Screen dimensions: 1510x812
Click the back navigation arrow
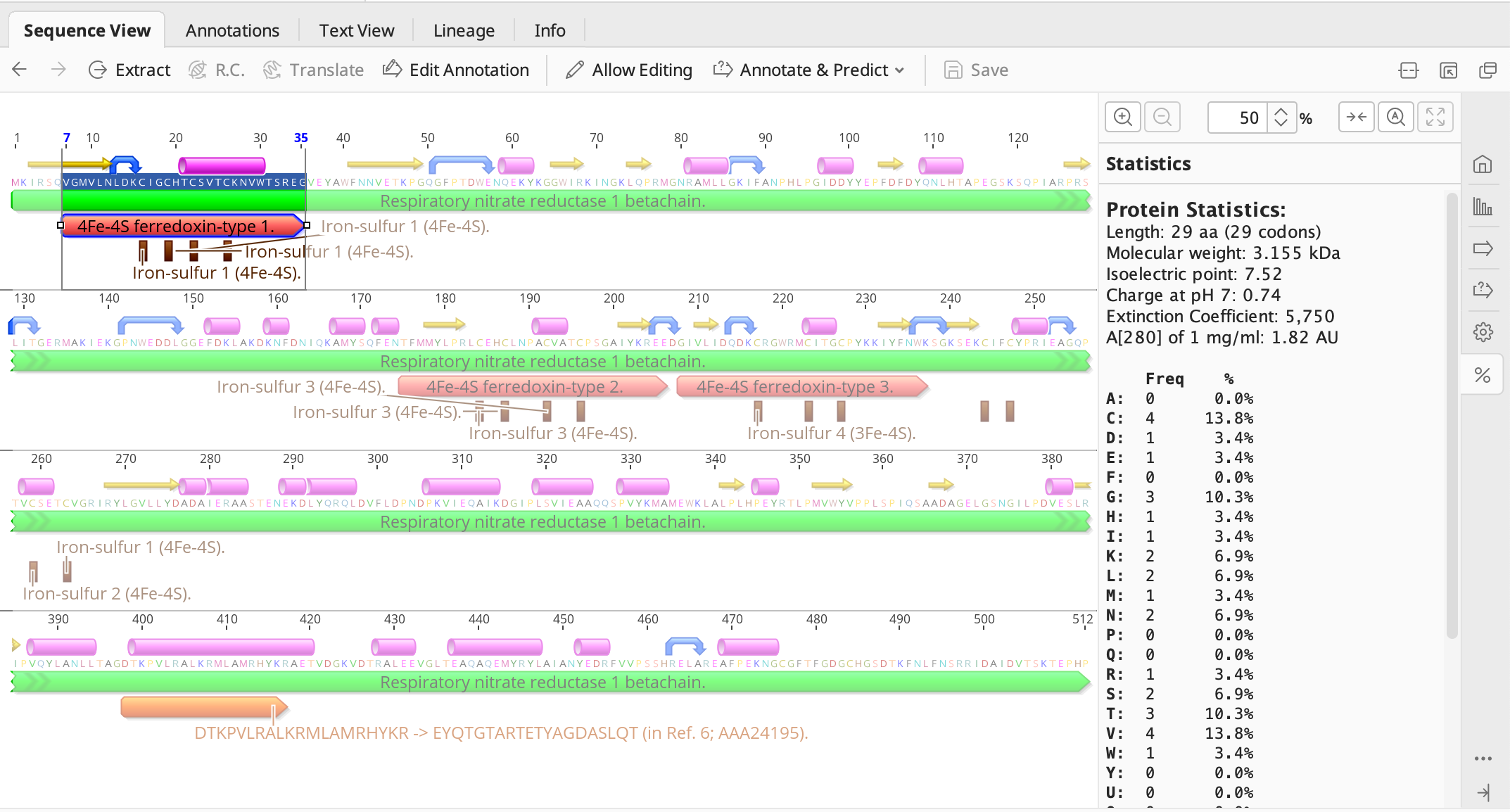(x=20, y=70)
